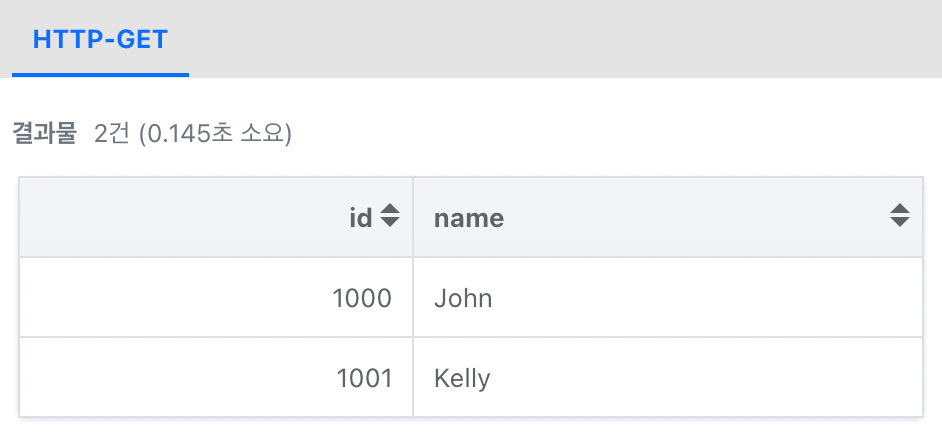The image size is (942, 440).
Task: Sort name column ascending with up arrow
Action: [x=899, y=209]
